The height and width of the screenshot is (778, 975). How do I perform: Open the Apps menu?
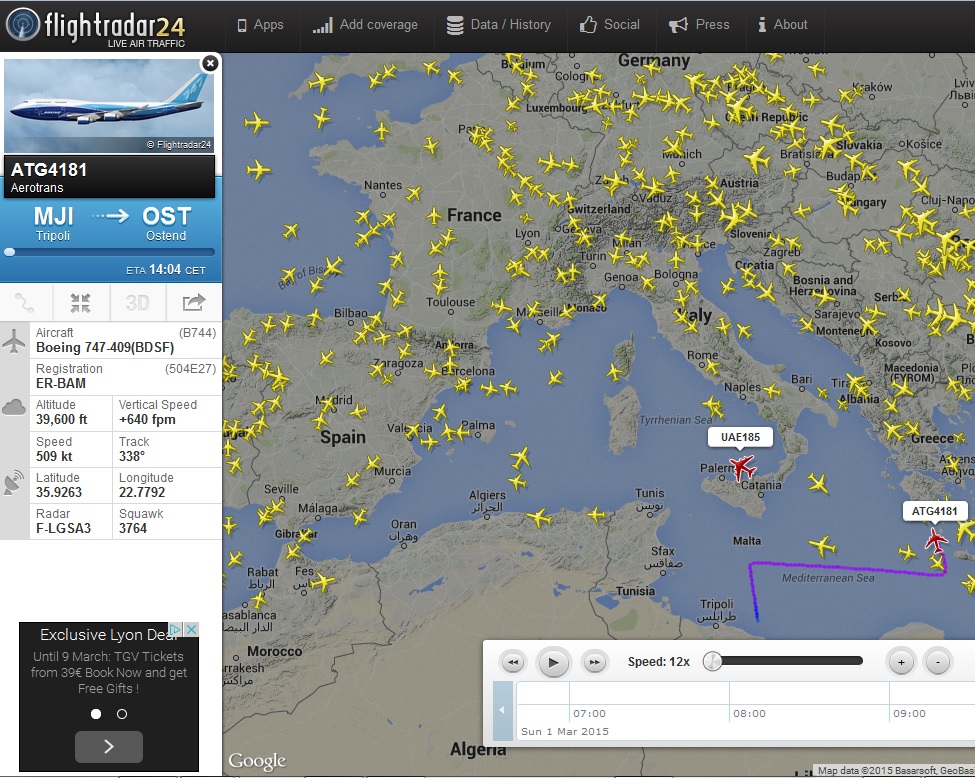coord(261,25)
